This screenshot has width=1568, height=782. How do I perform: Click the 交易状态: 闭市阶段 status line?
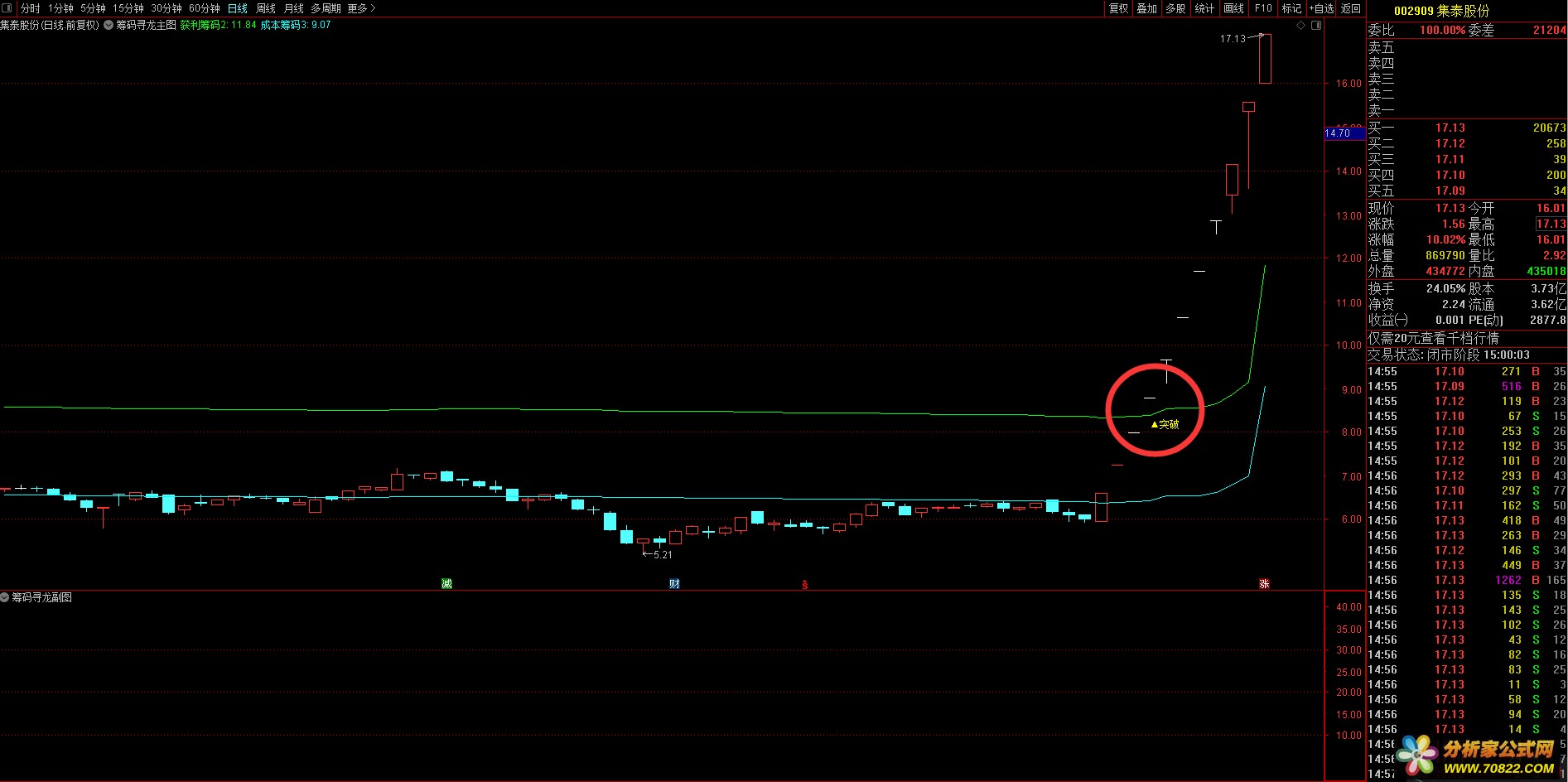coord(1449,355)
